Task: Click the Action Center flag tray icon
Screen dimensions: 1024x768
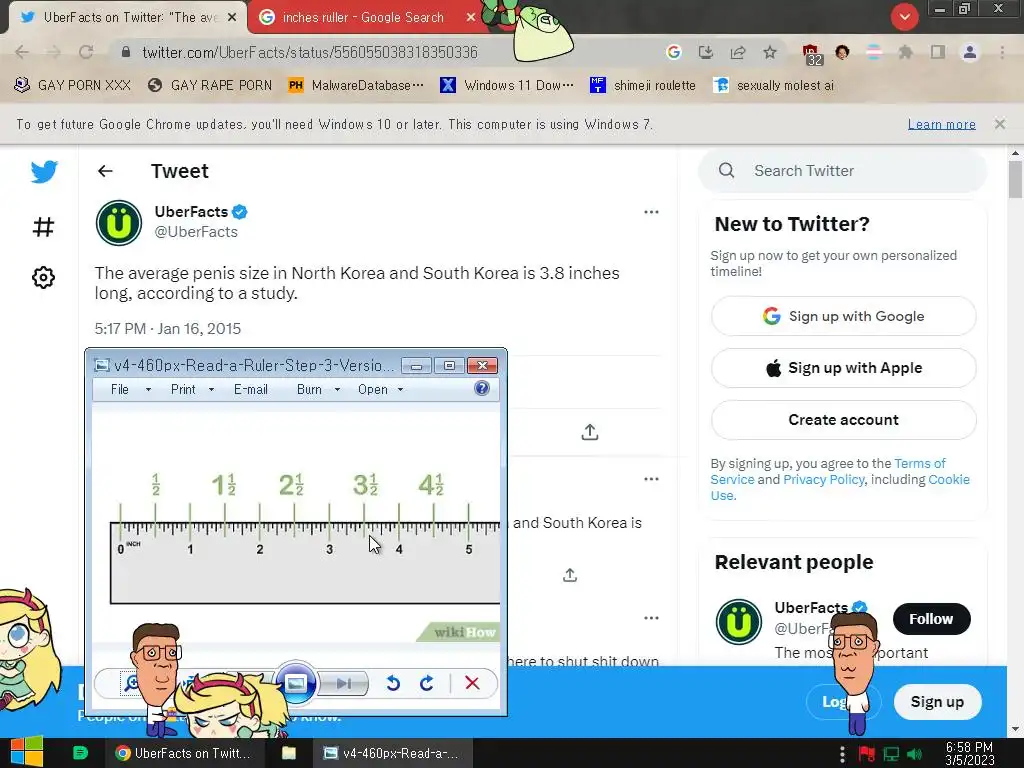Action: pos(867,754)
